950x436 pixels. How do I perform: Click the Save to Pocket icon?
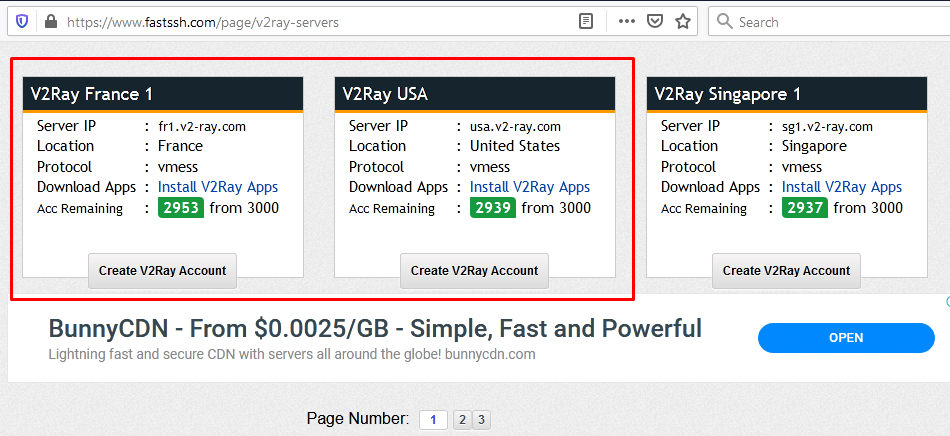click(654, 22)
